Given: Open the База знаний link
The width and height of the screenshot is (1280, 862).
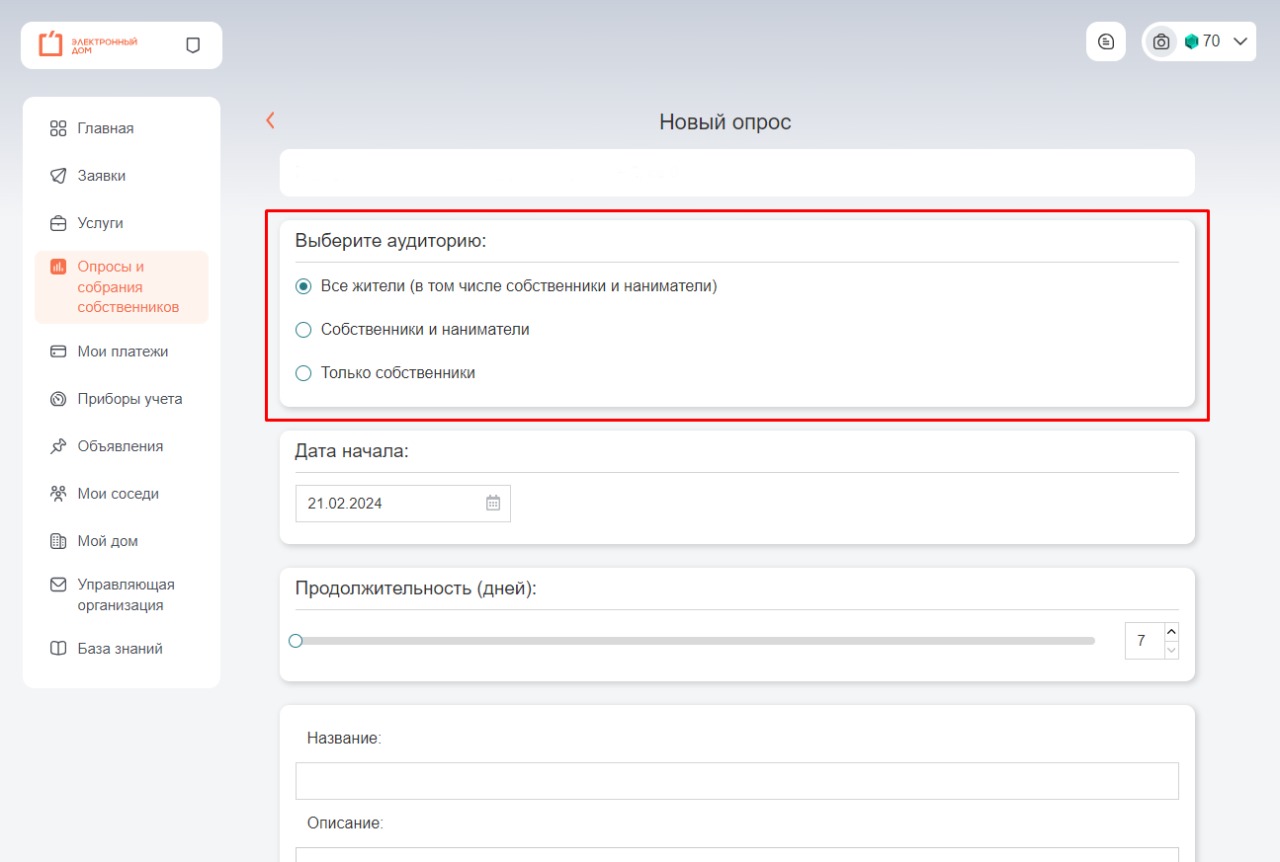Looking at the screenshot, I should pyautogui.click(x=119, y=649).
